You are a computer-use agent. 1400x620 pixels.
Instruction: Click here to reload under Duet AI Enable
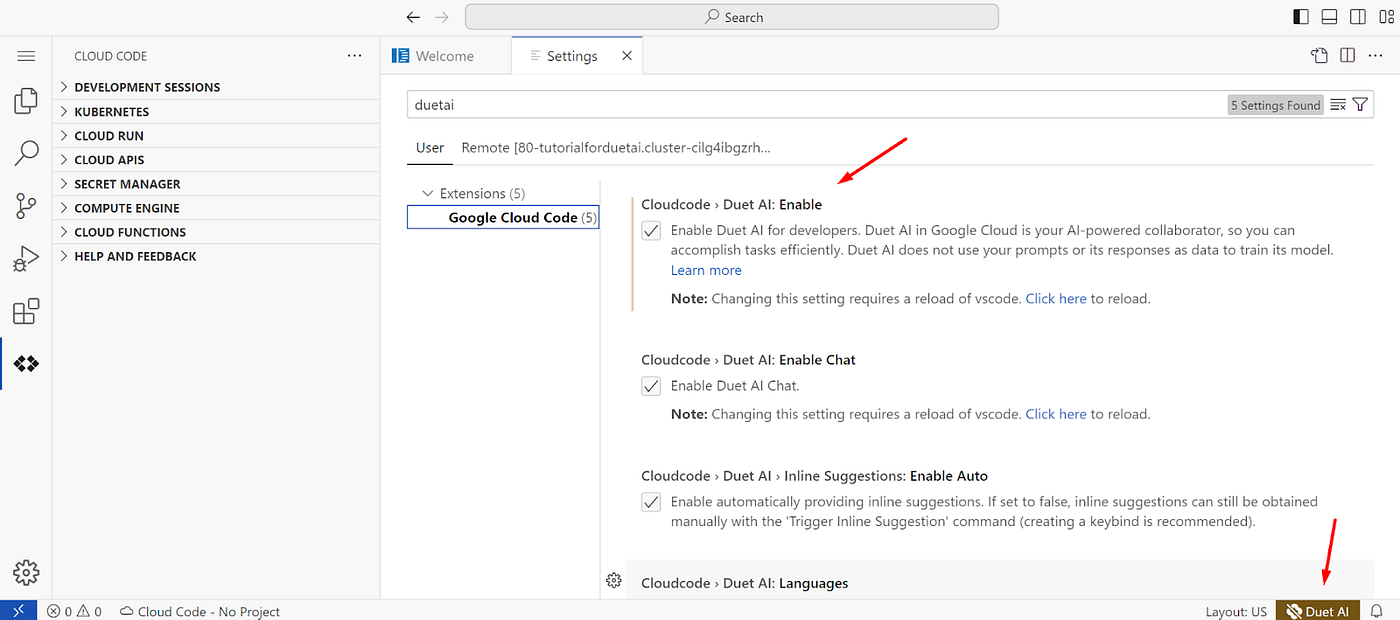(x=1055, y=298)
